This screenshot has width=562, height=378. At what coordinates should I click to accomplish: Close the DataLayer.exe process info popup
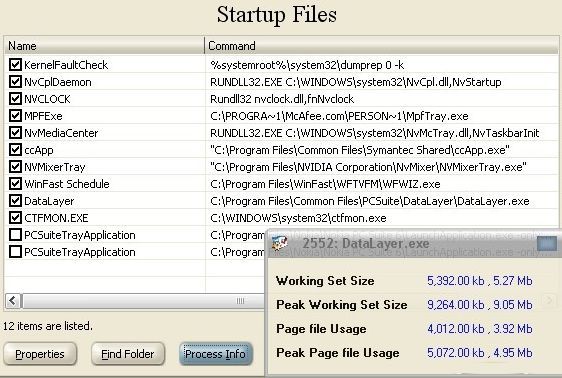tap(547, 244)
